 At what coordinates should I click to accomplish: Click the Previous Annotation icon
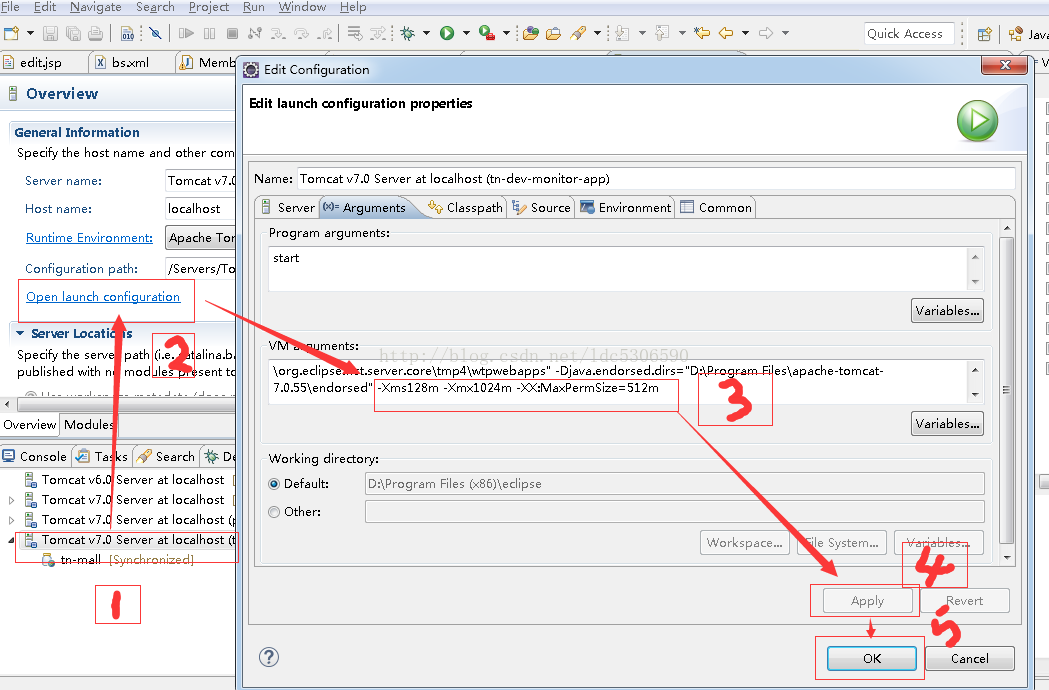click(662, 33)
